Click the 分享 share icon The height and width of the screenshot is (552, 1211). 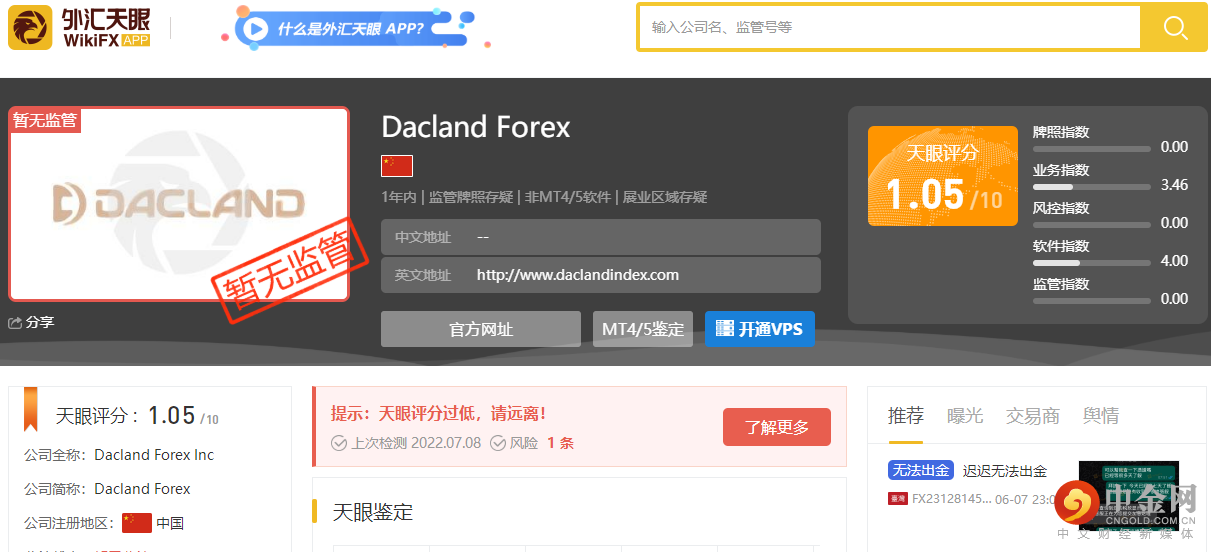[x=15, y=323]
